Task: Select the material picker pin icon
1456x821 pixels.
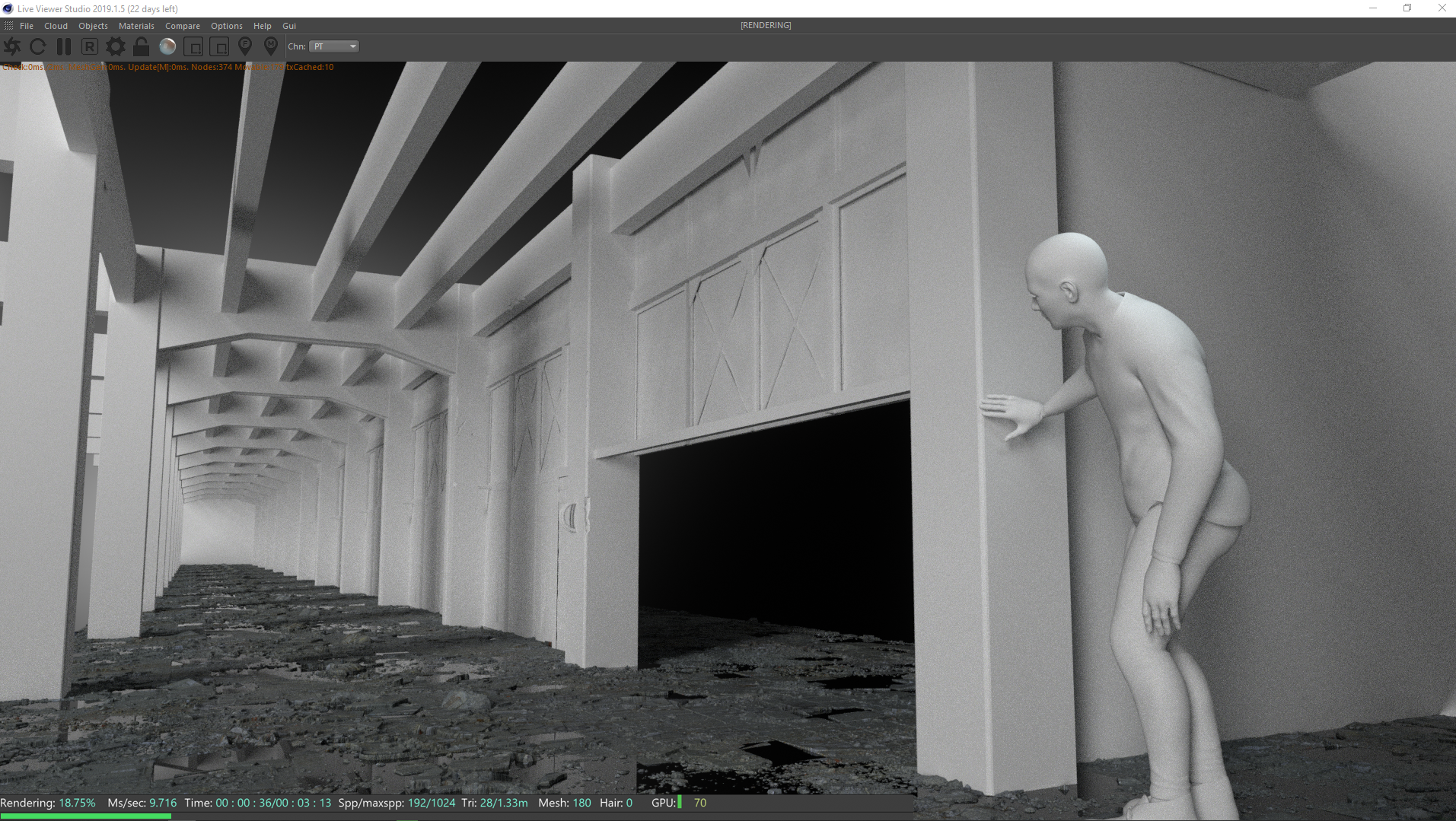Action: (x=271, y=47)
